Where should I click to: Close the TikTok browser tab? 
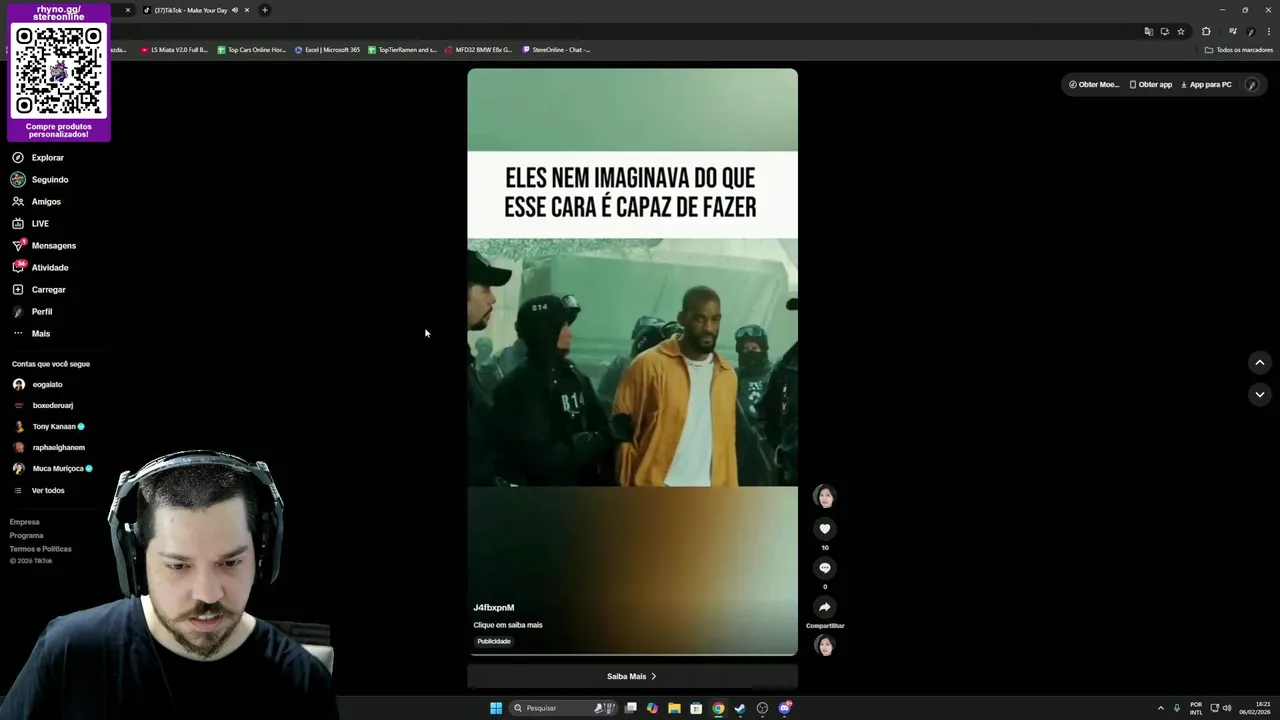tap(247, 10)
